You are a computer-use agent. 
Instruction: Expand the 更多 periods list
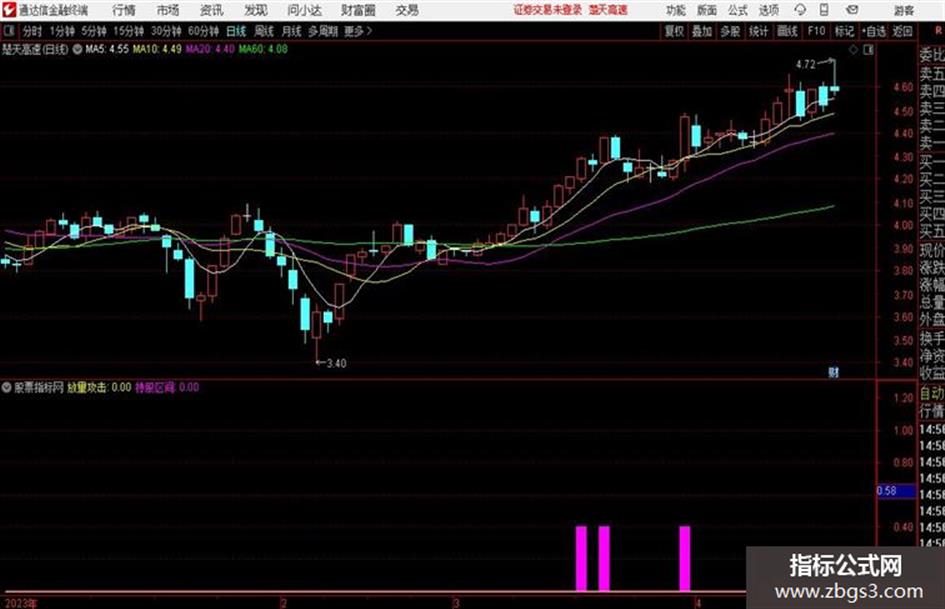coord(358,31)
